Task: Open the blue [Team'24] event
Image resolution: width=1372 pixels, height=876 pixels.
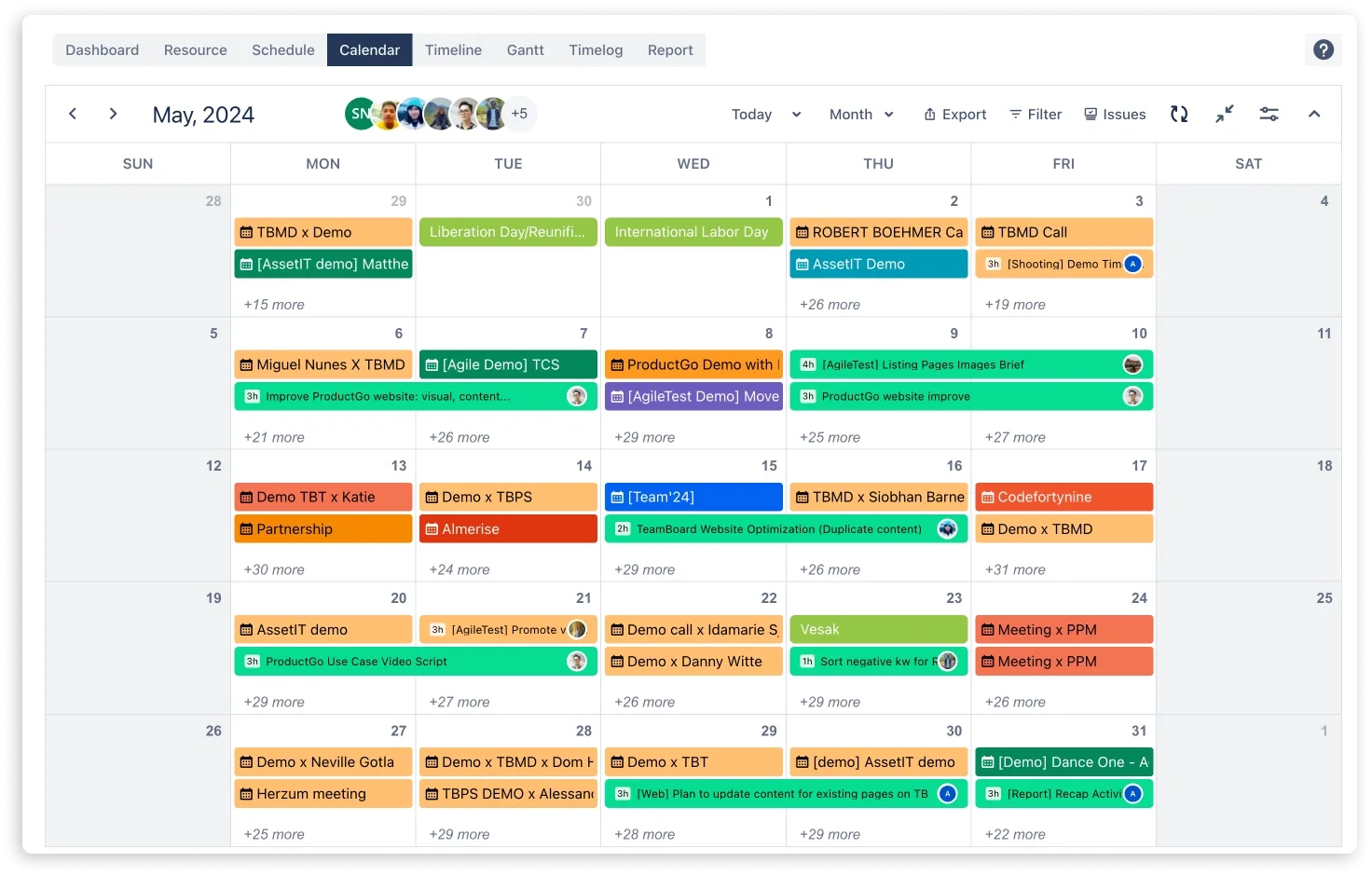Action: [693, 498]
